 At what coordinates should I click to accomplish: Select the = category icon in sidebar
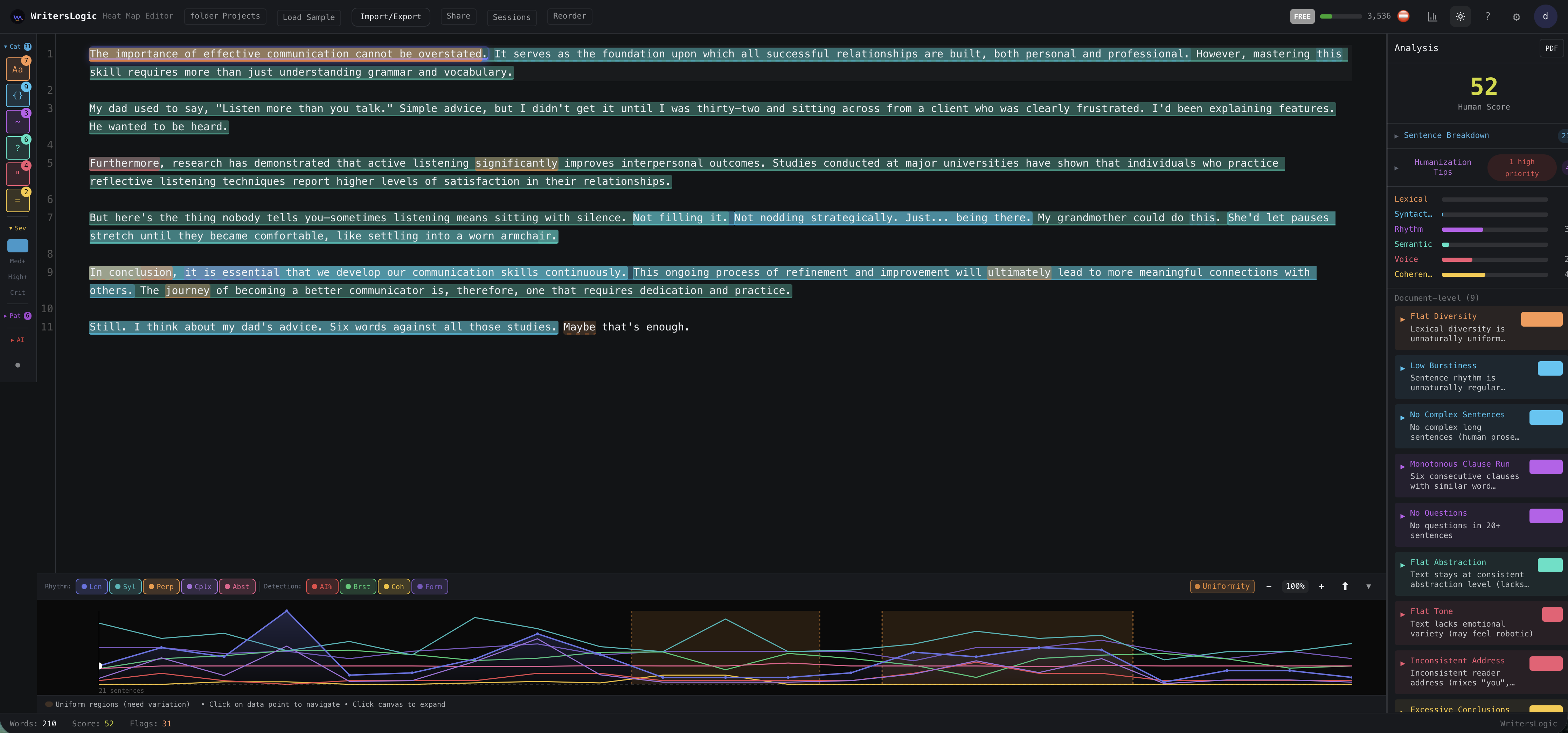point(18,200)
